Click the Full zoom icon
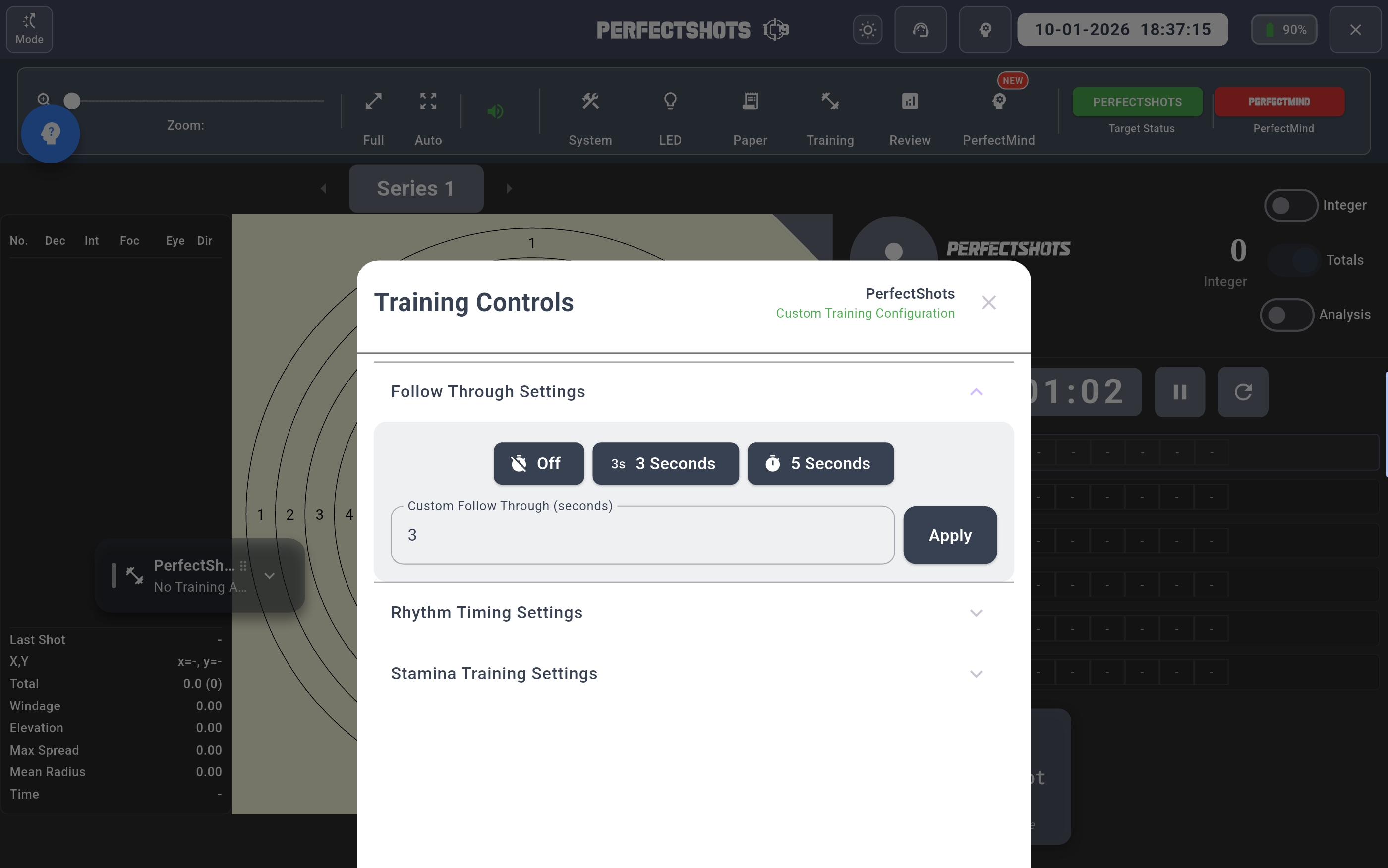This screenshot has height=868, width=1388. pos(373,102)
